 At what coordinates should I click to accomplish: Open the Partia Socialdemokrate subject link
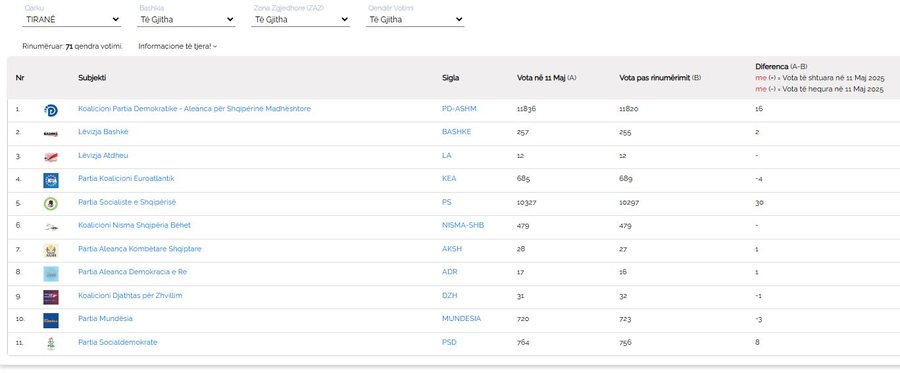coord(118,342)
